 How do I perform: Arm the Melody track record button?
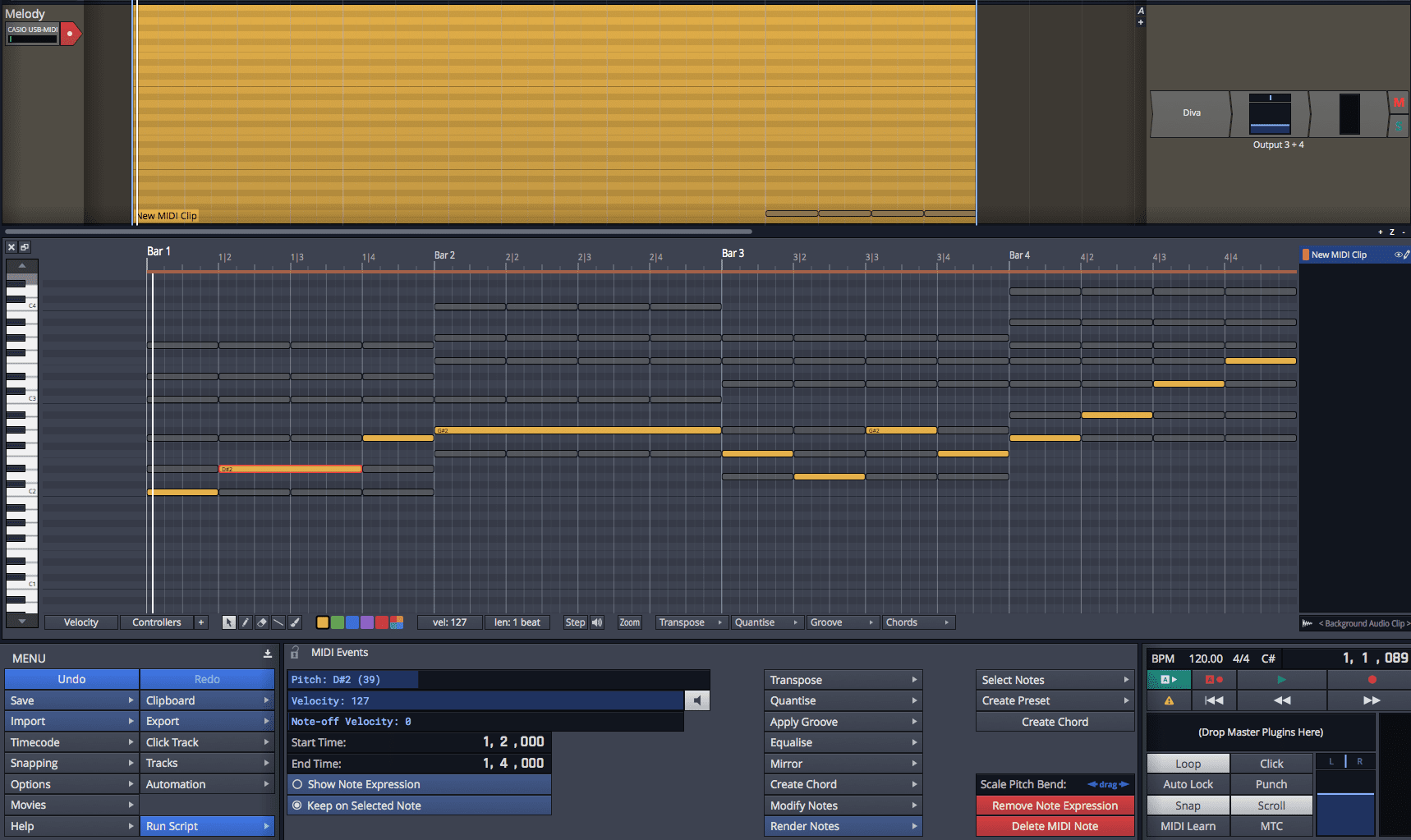tap(70, 34)
